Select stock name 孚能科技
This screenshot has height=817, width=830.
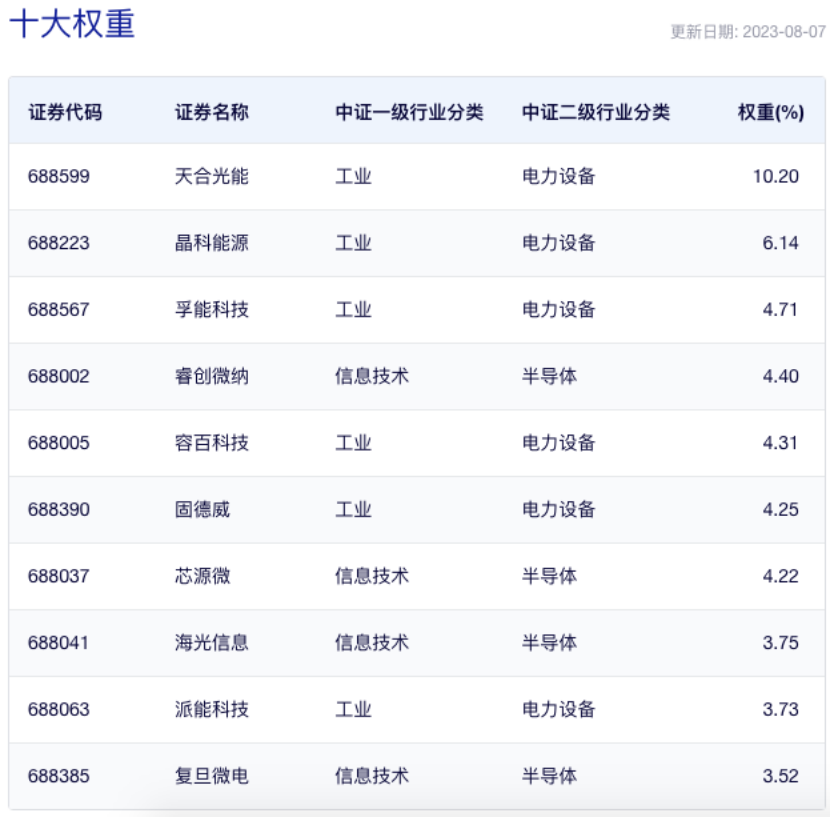212,310
